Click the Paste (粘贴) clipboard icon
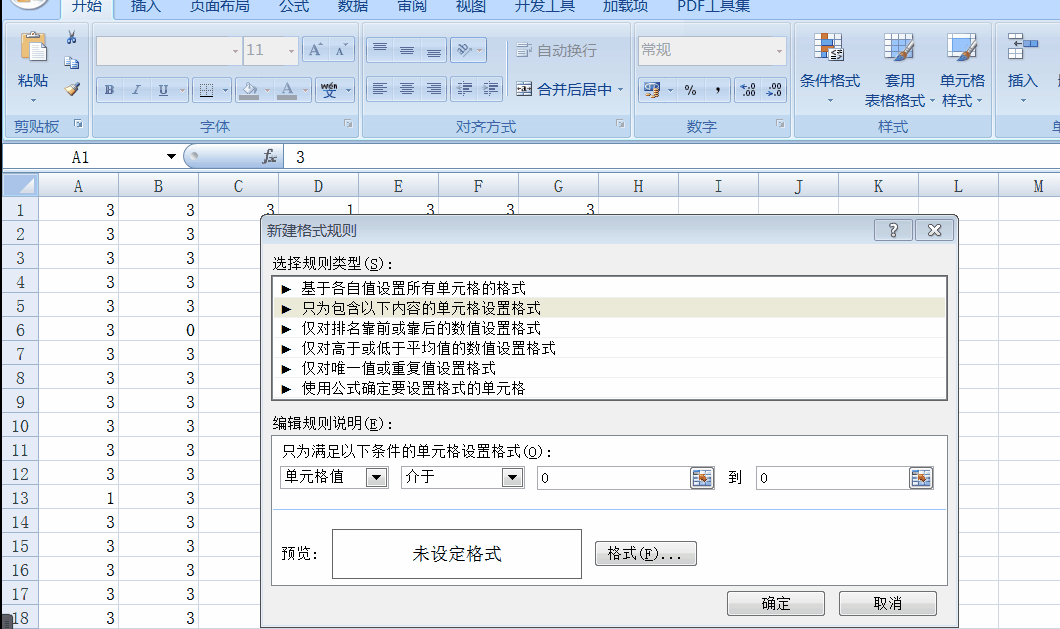 point(33,49)
